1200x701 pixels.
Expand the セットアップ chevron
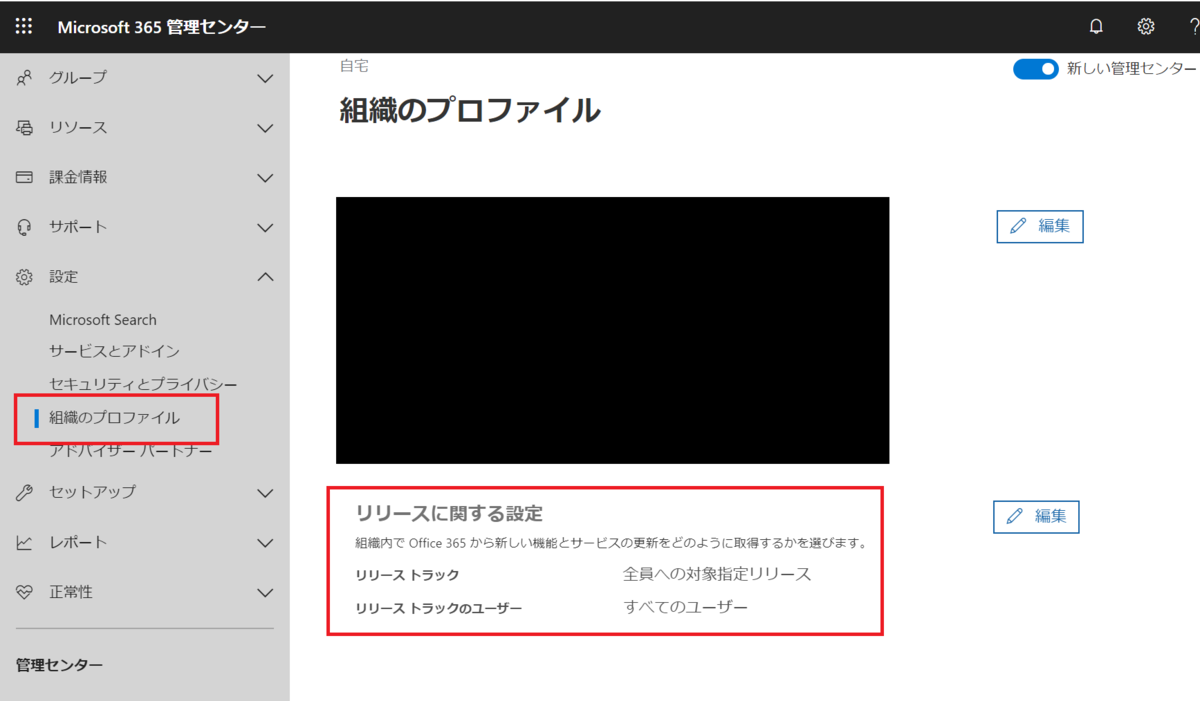click(265, 493)
